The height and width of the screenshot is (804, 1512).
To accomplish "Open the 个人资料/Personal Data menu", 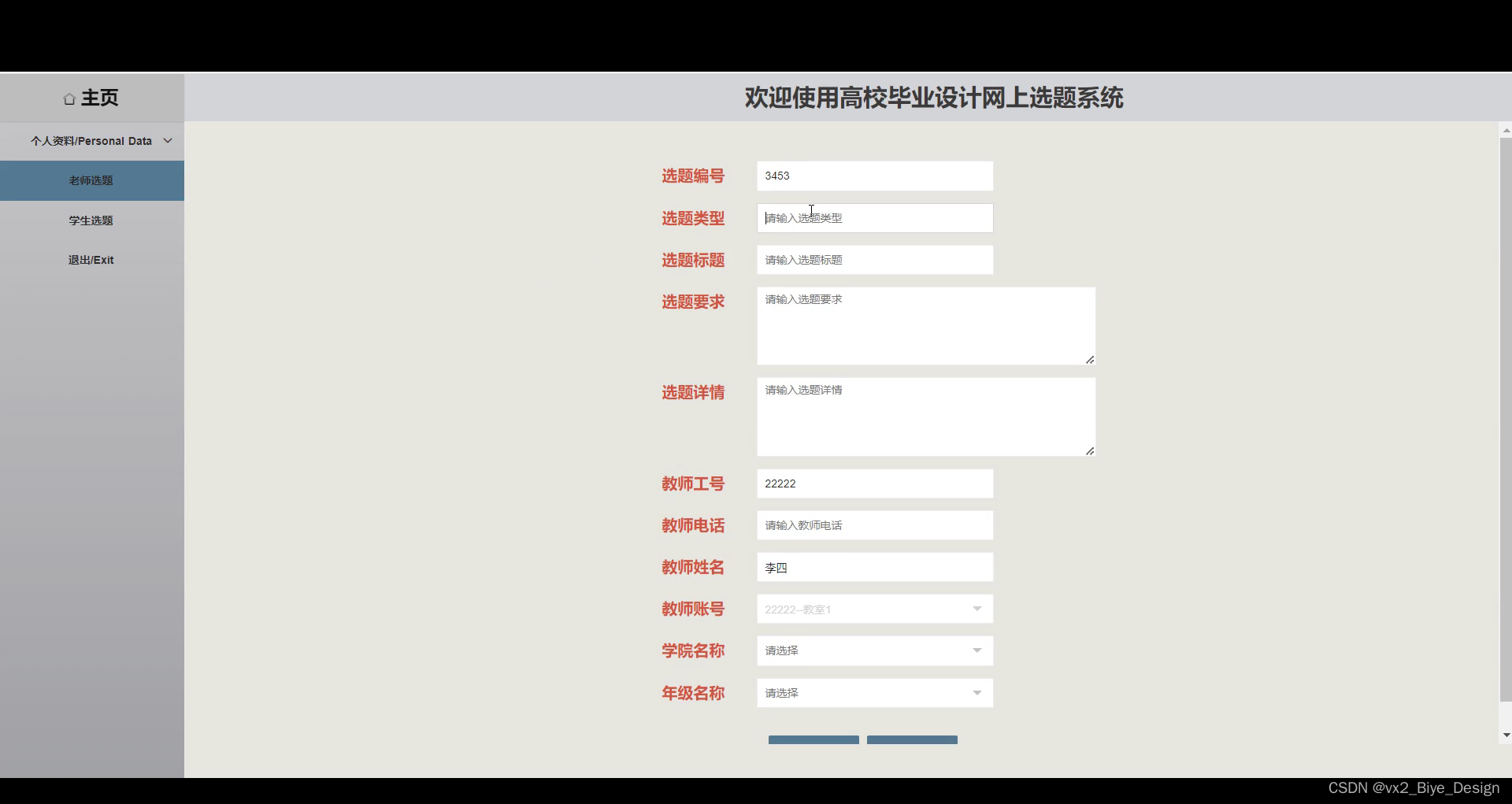I will click(x=92, y=141).
